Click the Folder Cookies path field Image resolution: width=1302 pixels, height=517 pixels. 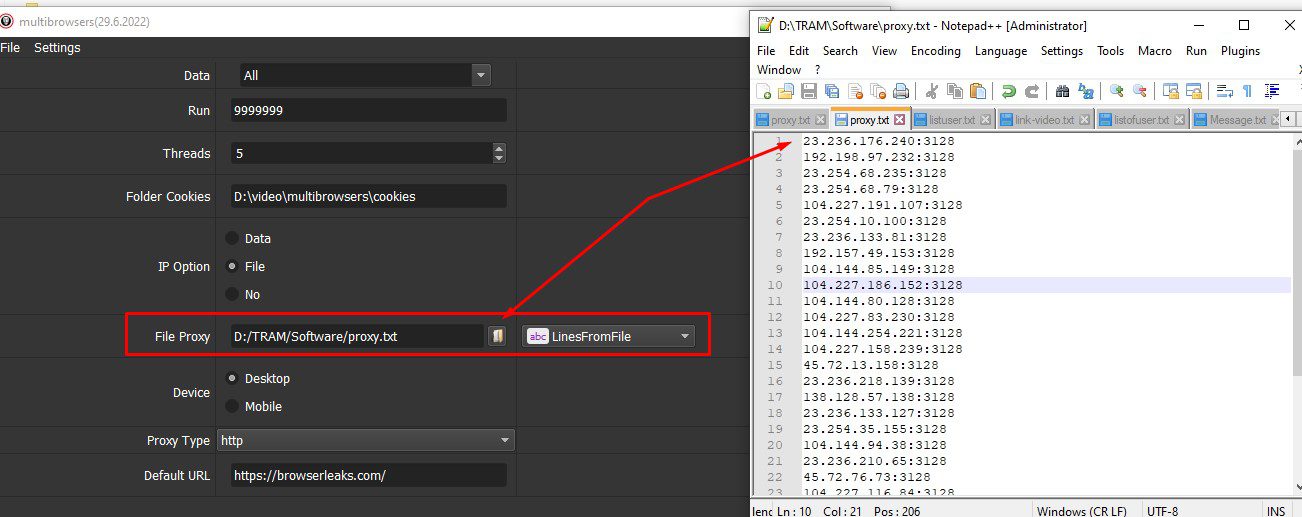pyautogui.click(x=369, y=196)
